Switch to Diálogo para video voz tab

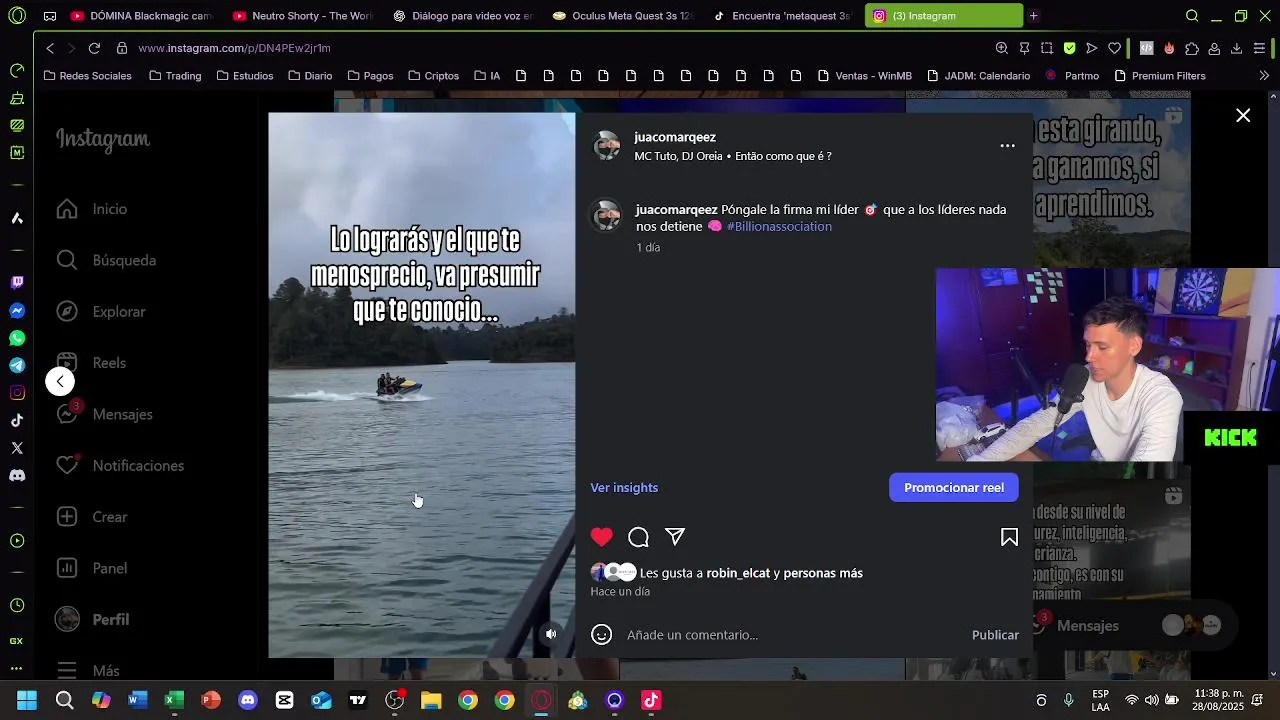463,16
